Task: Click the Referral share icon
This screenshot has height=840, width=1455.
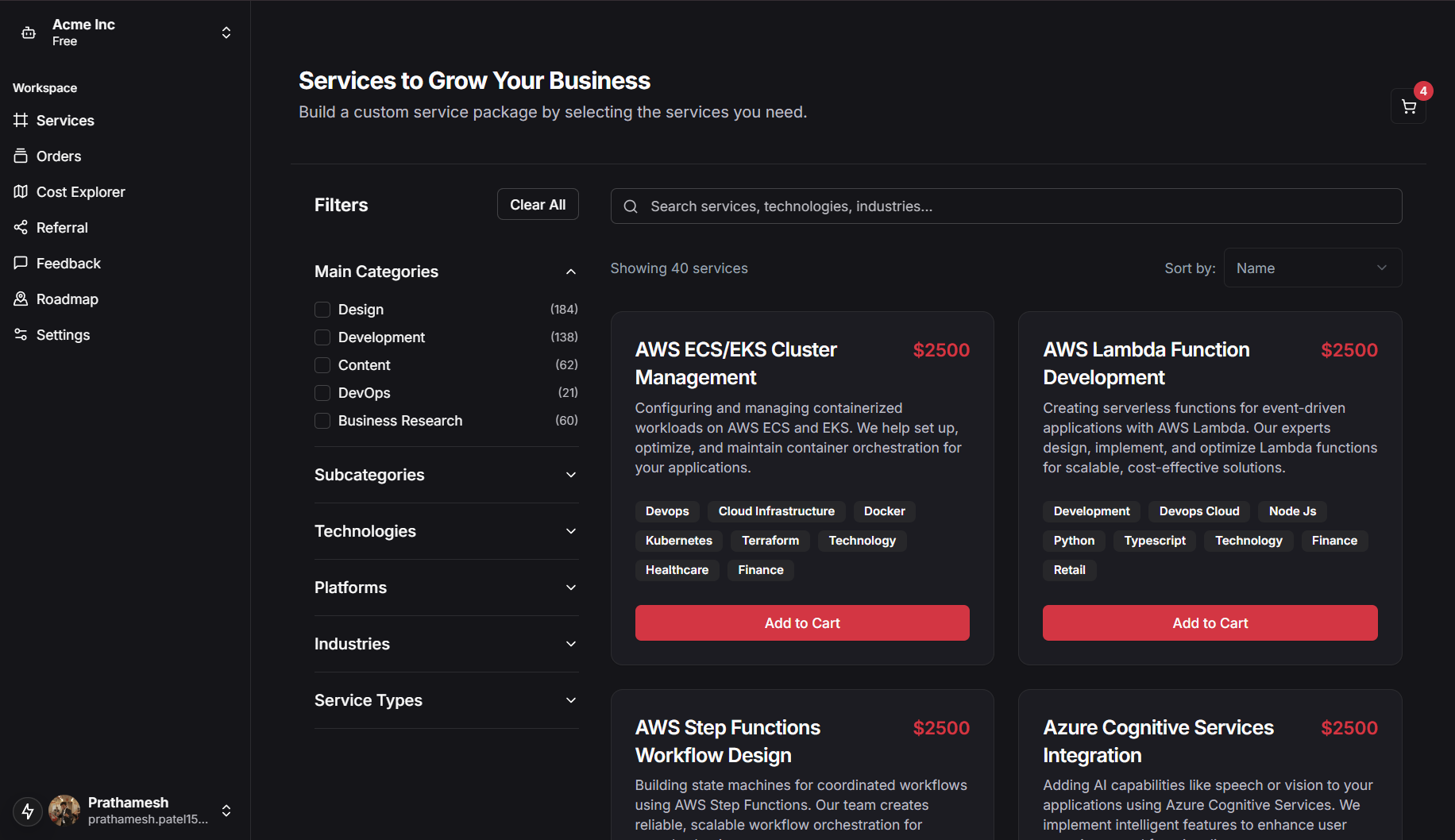Action: coord(21,228)
